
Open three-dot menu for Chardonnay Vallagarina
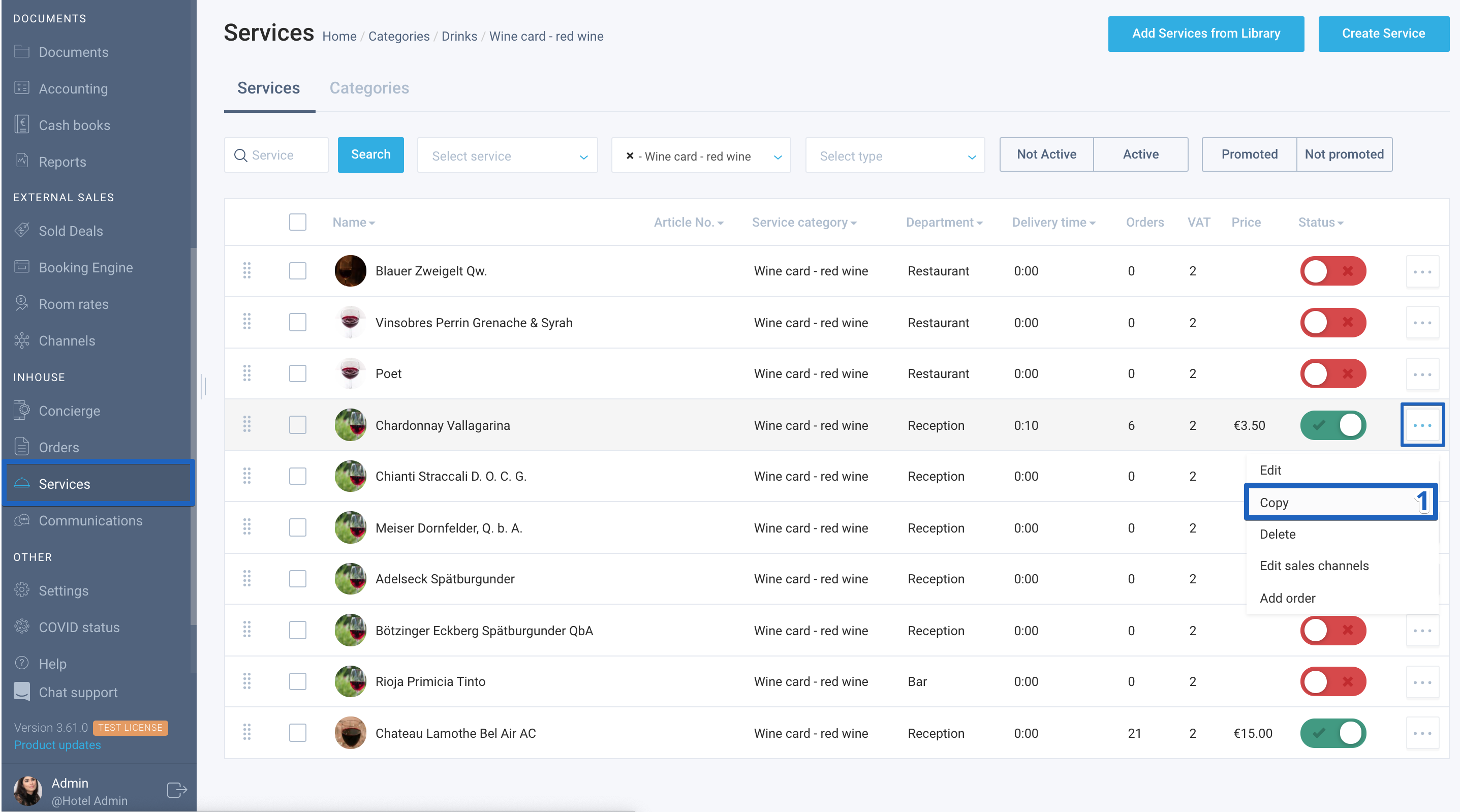pos(1422,425)
